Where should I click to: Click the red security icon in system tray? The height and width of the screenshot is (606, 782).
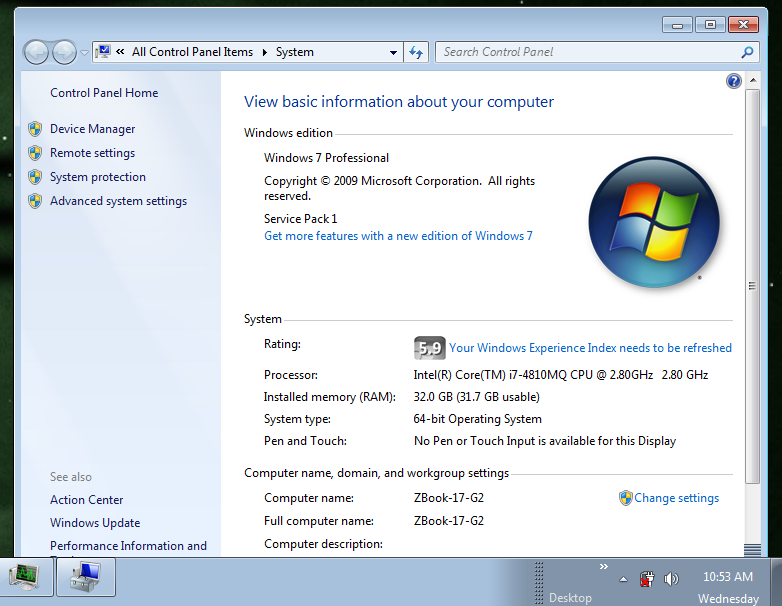click(646, 578)
